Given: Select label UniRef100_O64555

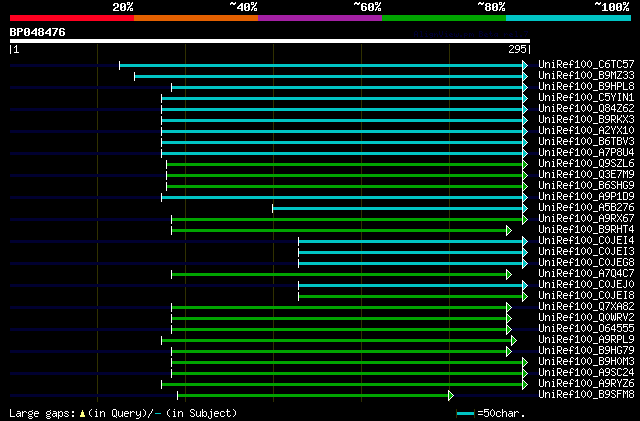Looking at the screenshot, I should (586, 329).
